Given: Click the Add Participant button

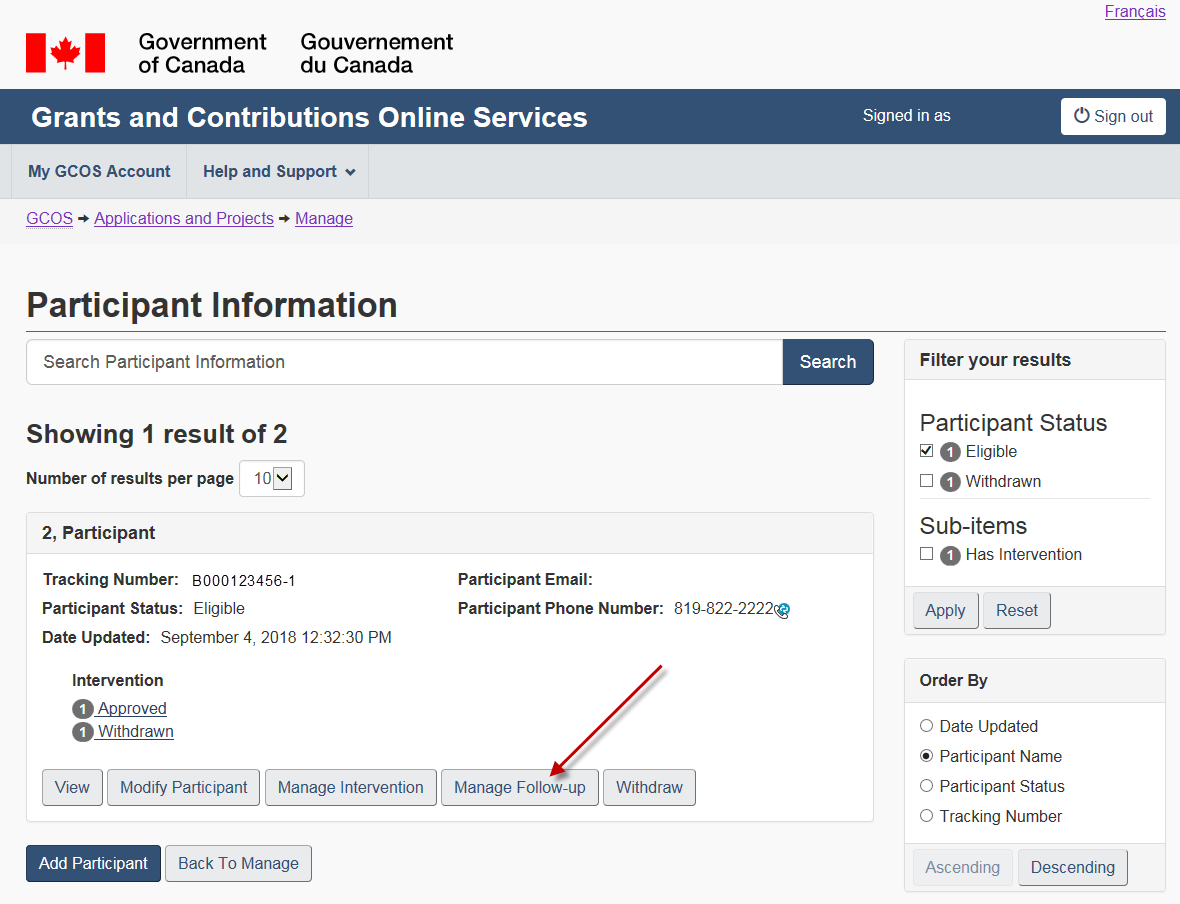Looking at the screenshot, I should click(93, 863).
